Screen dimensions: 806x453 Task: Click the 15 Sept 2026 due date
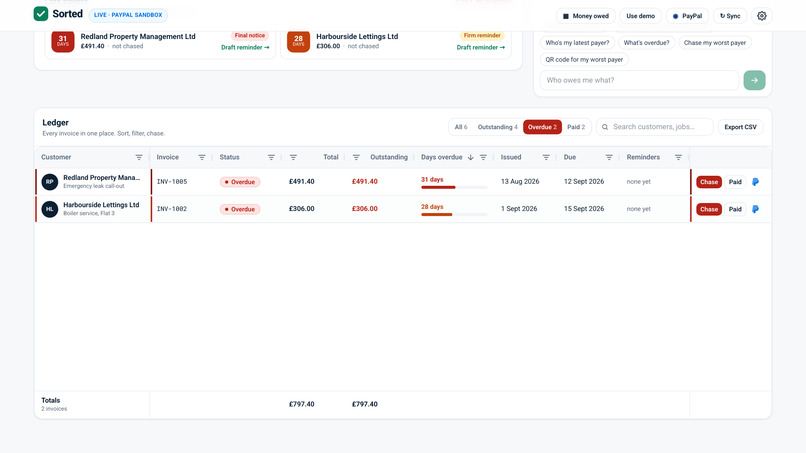(584, 209)
